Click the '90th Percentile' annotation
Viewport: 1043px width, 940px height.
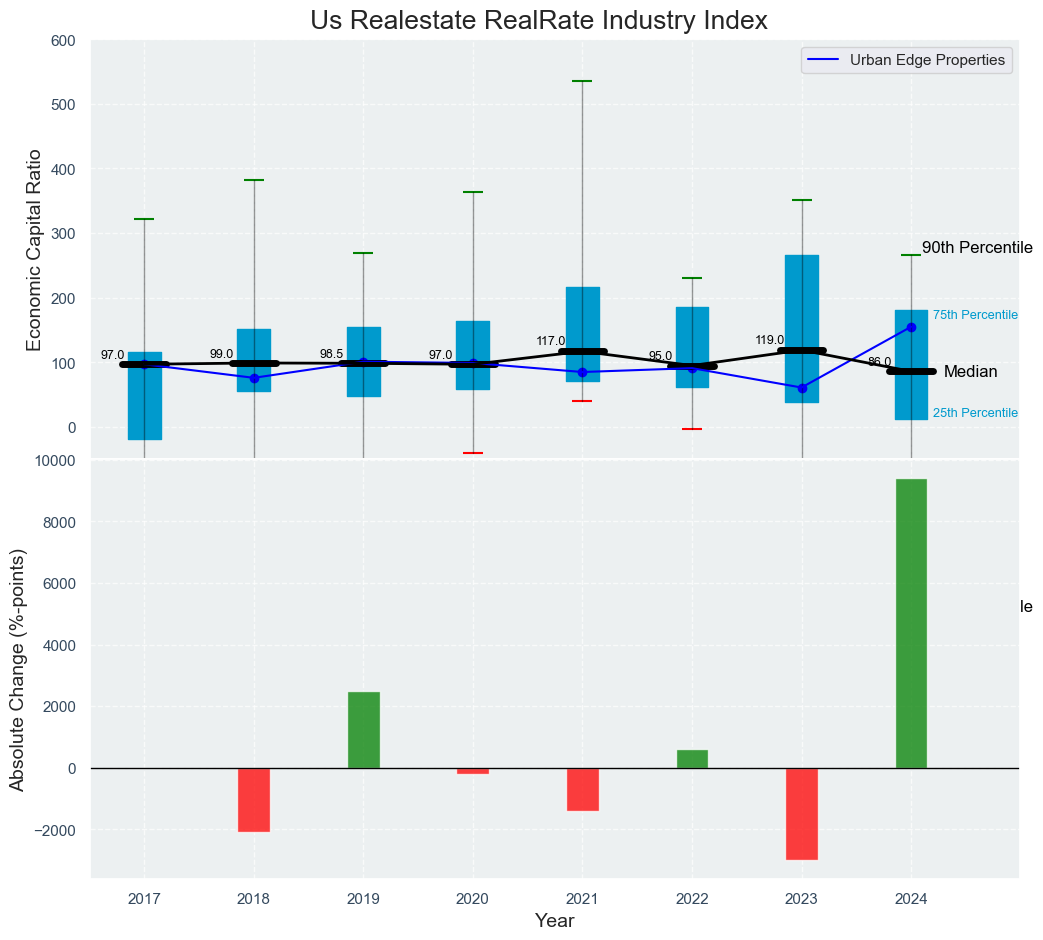tap(977, 248)
